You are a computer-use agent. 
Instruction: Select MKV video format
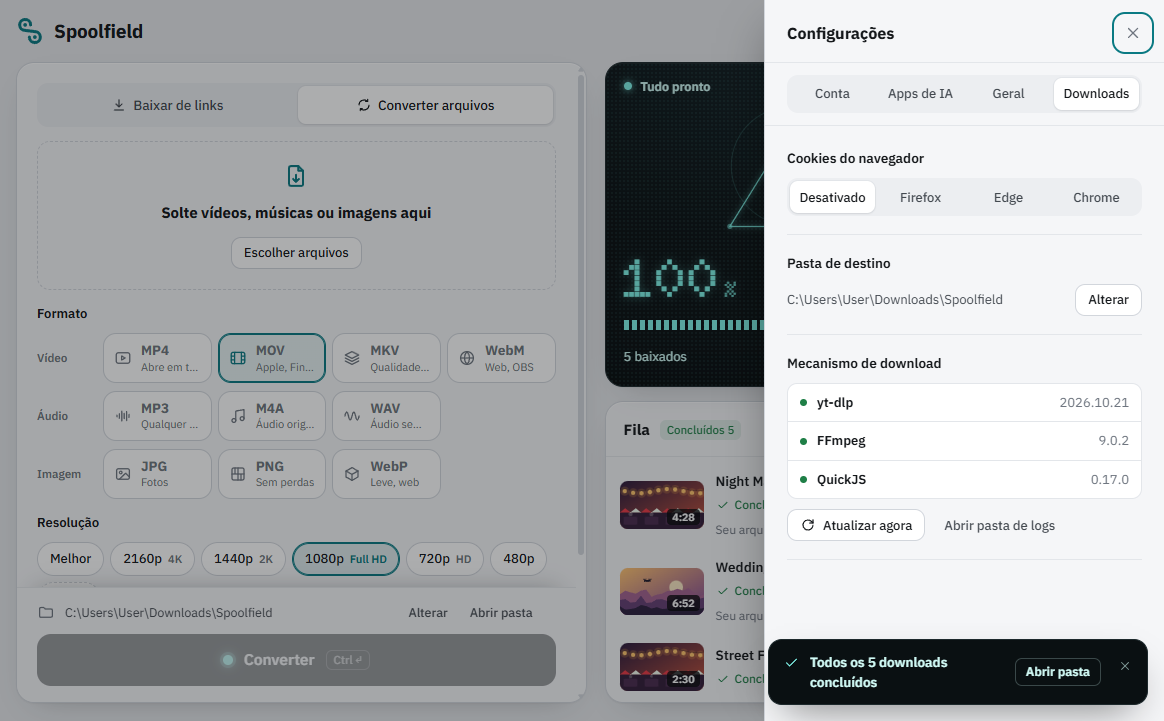(x=386, y=358)
